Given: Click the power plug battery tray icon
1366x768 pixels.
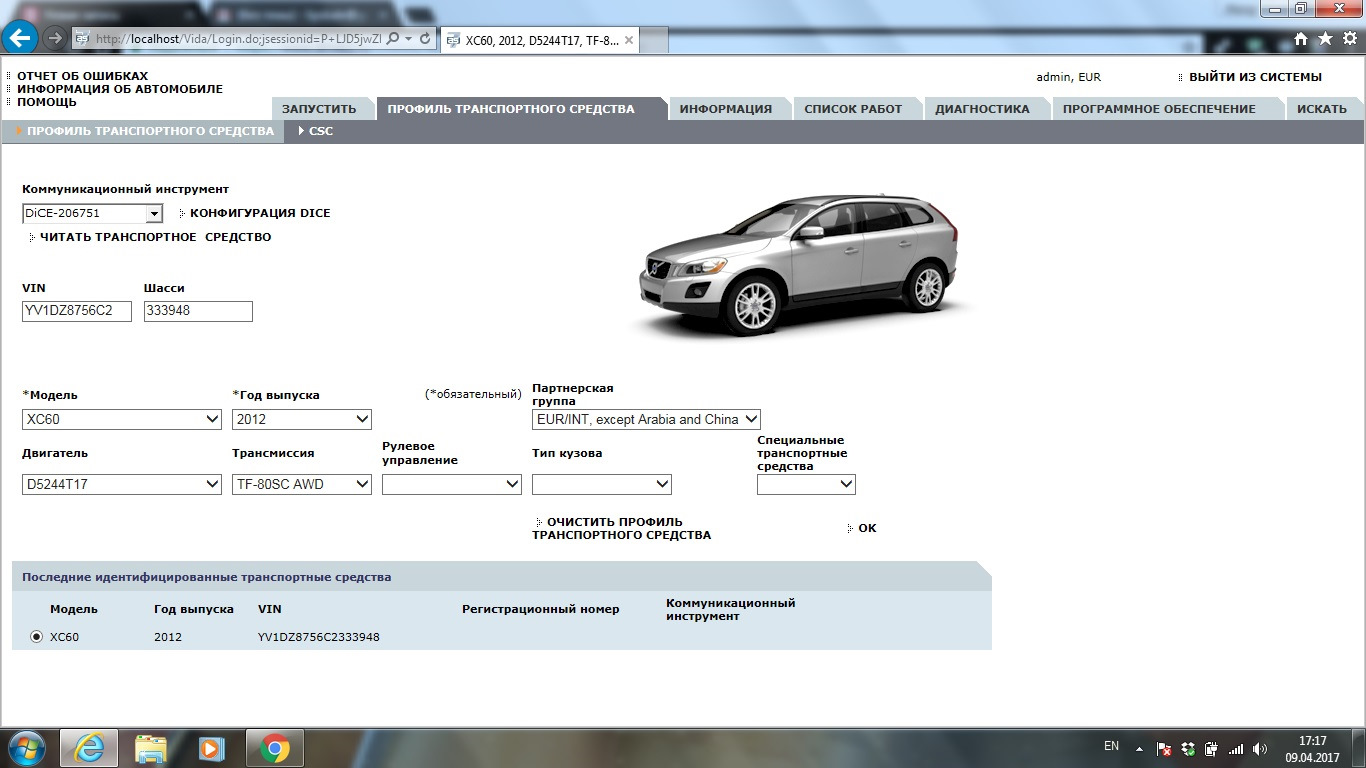Looking at the screenshot, I should click(1212, 748).
